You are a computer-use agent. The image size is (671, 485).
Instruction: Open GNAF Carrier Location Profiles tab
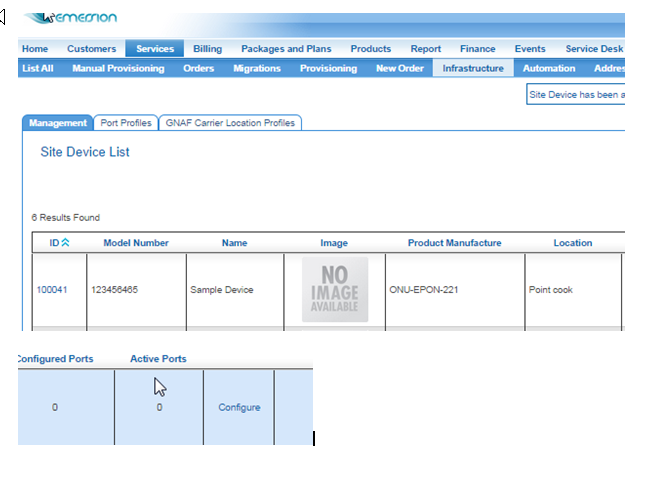[x=230, y=123]
